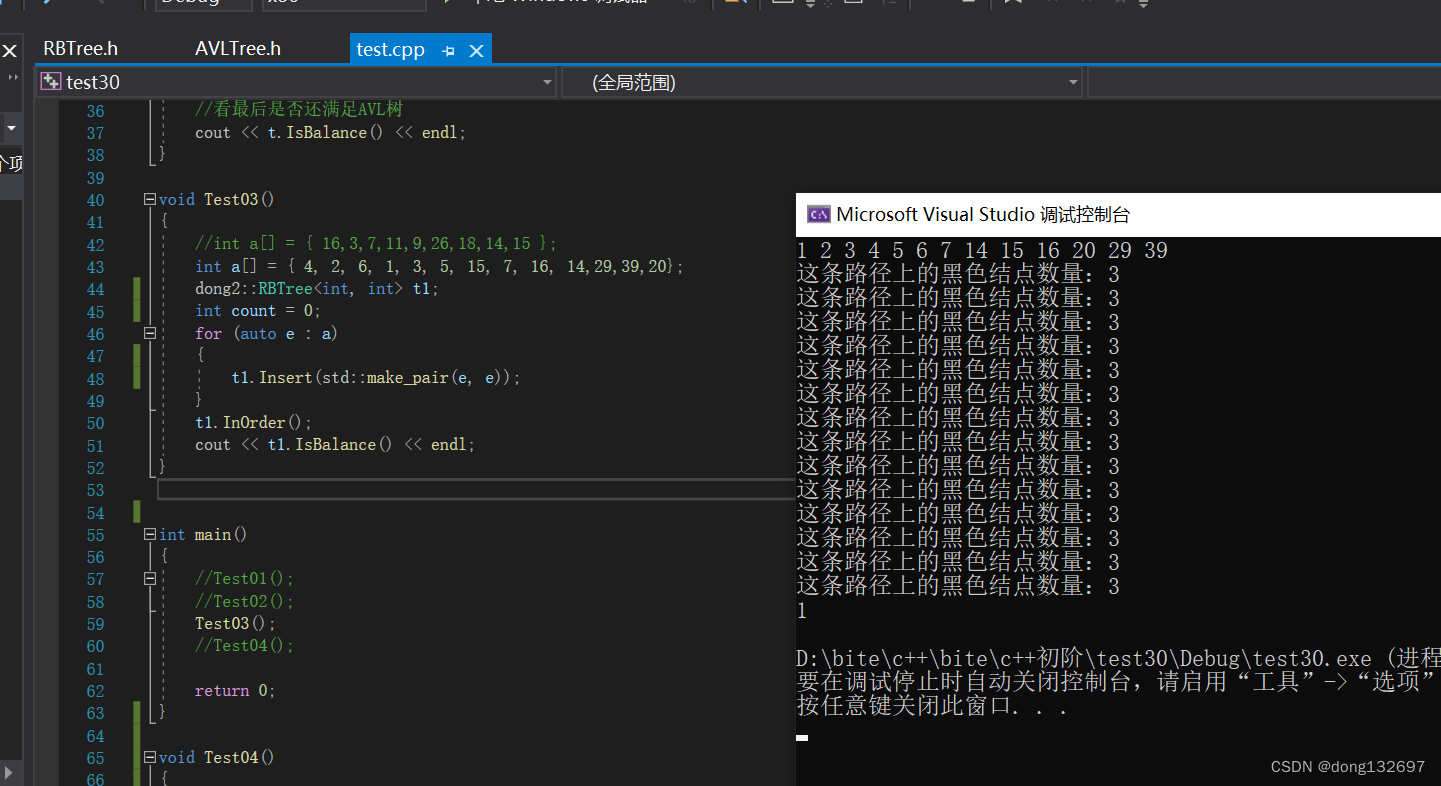Click the int main() declaration
Screen dimensions: 1441x786
click(x=203, y=534)
